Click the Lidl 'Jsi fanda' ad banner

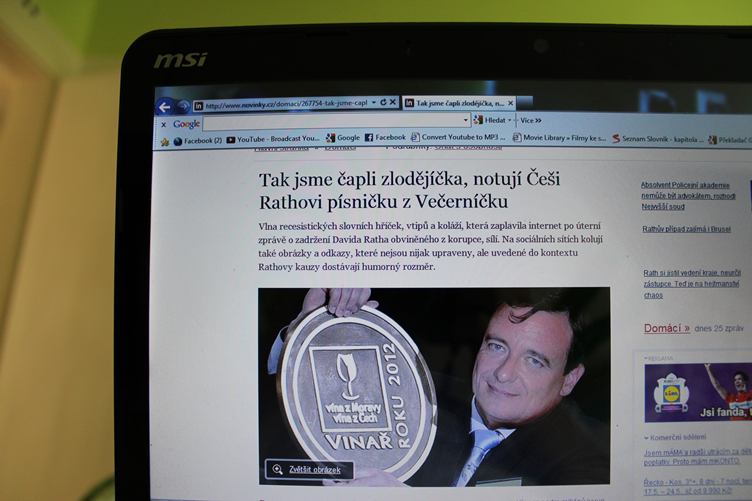(698, 393)
